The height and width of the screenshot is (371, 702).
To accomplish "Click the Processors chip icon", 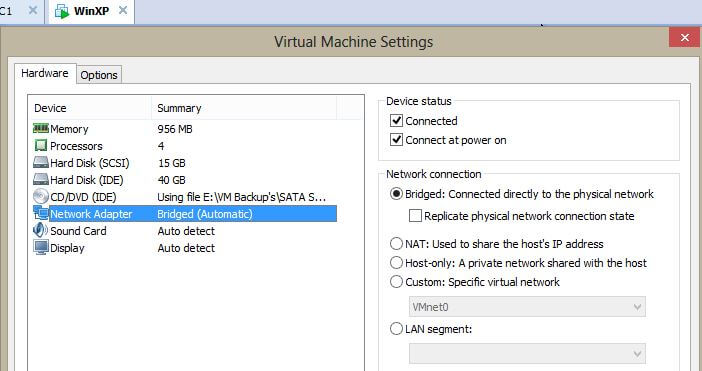I will pyautogui.click(x=41, y=145).
